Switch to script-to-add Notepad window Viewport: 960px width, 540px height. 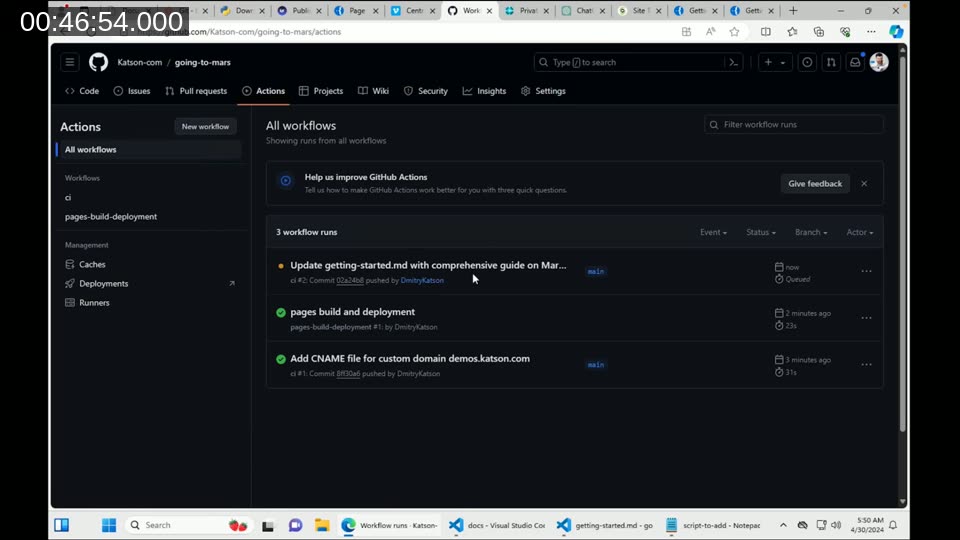[x=713, y=525]
